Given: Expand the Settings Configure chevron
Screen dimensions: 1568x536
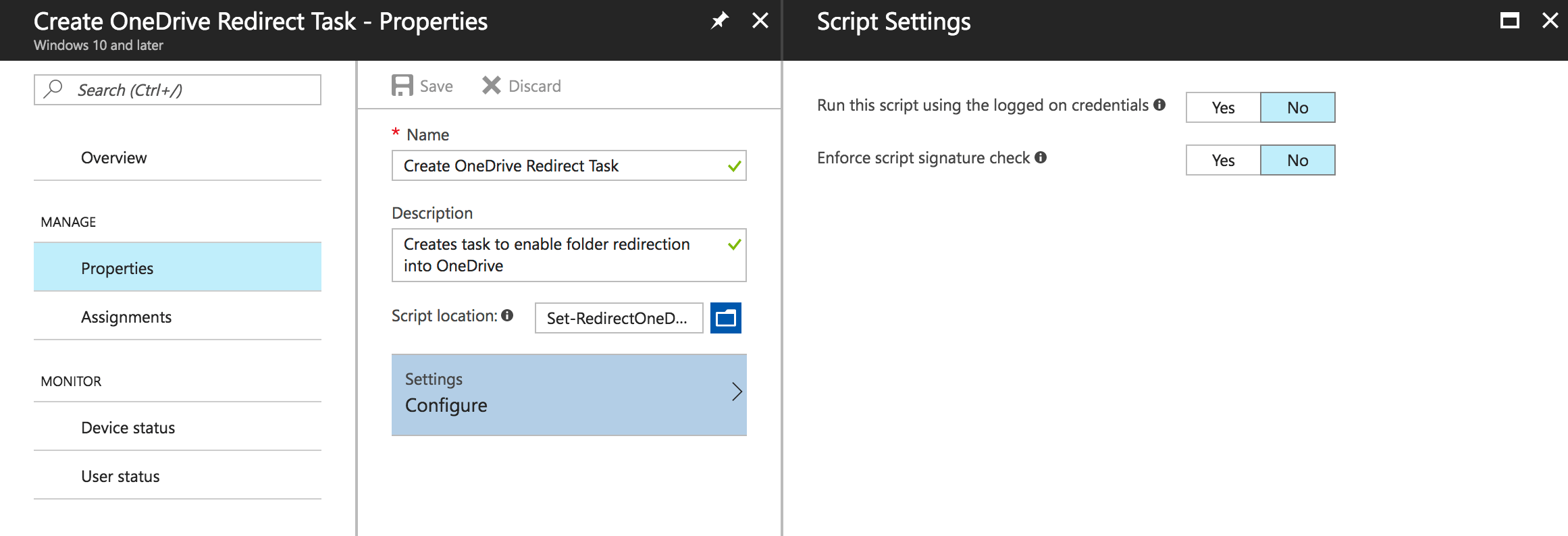Looking at the screenshot, I should tap(737, 392).
